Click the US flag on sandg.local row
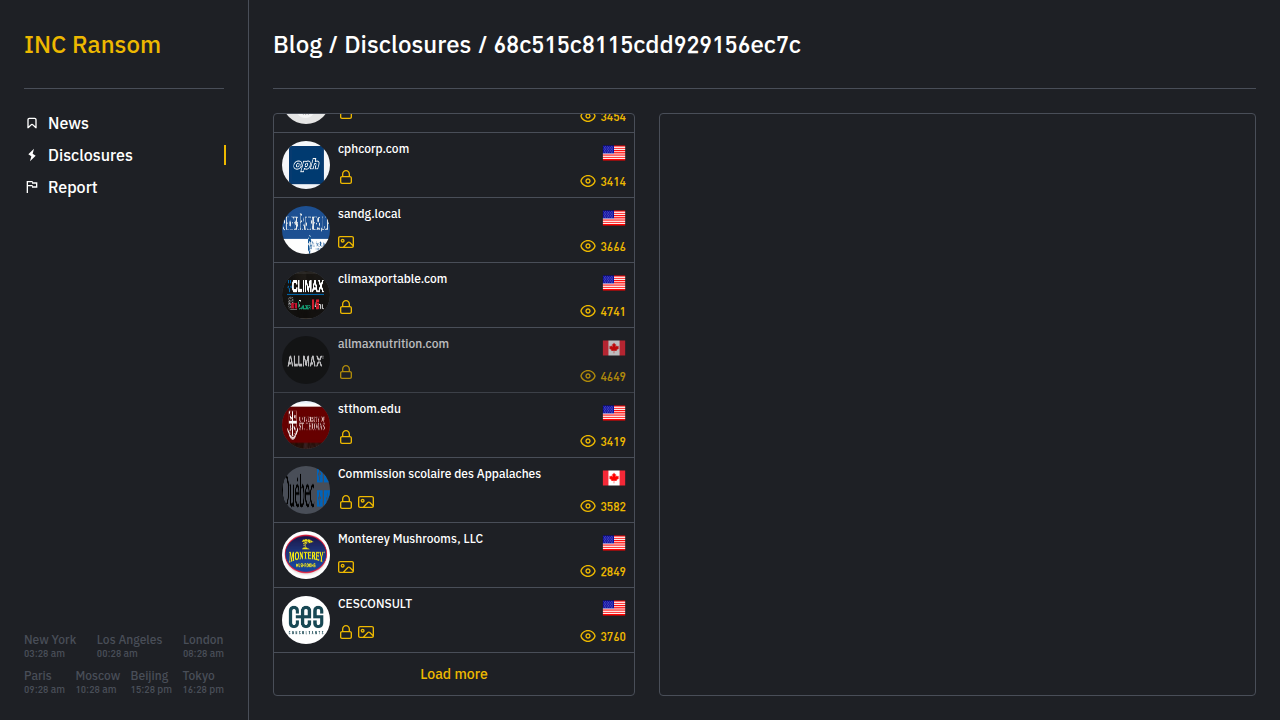Image resolution: width=1280 pixels, height=720 pixels. pyautogui.click(x=614, y=218)
